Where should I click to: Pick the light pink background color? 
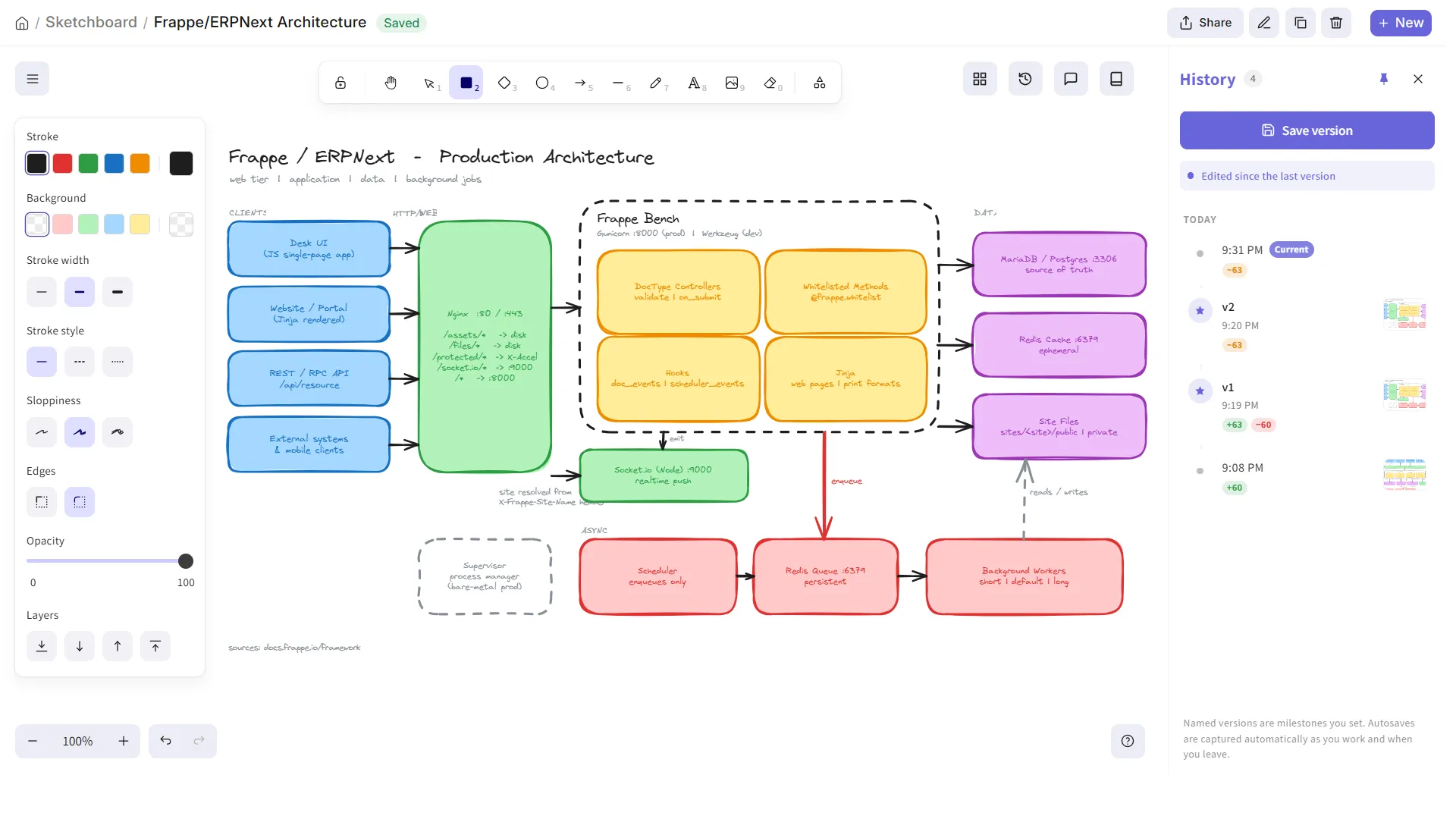click(x=63, y=224)
